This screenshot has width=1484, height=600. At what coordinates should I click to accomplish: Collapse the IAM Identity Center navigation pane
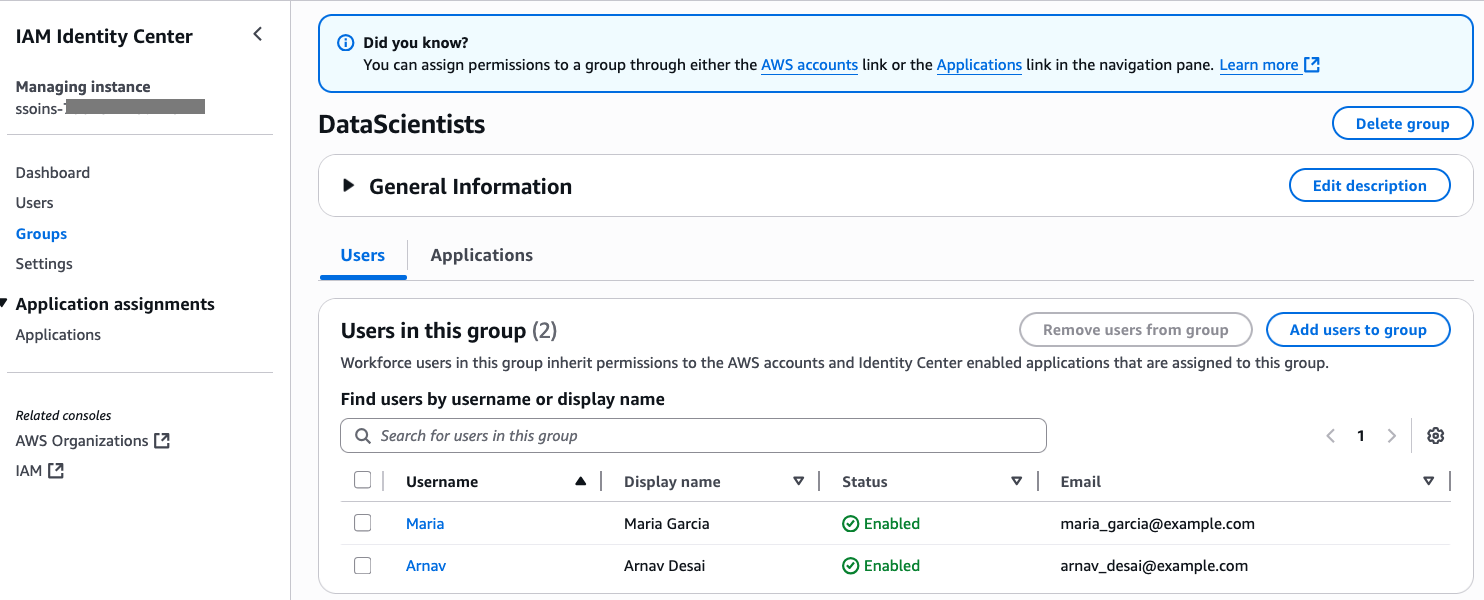[x=257, y=35]
